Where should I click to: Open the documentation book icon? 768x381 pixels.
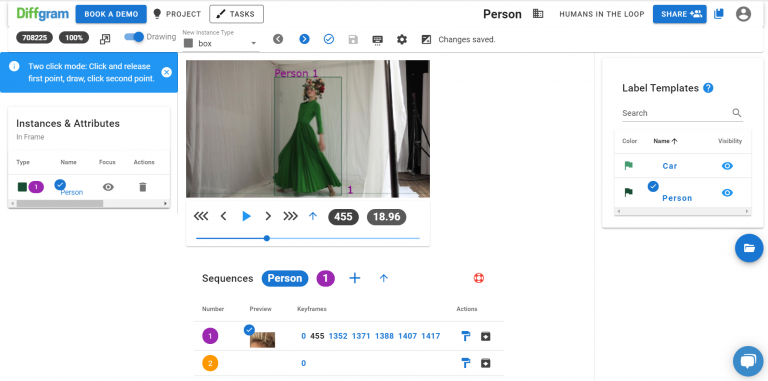coord(719,14)
